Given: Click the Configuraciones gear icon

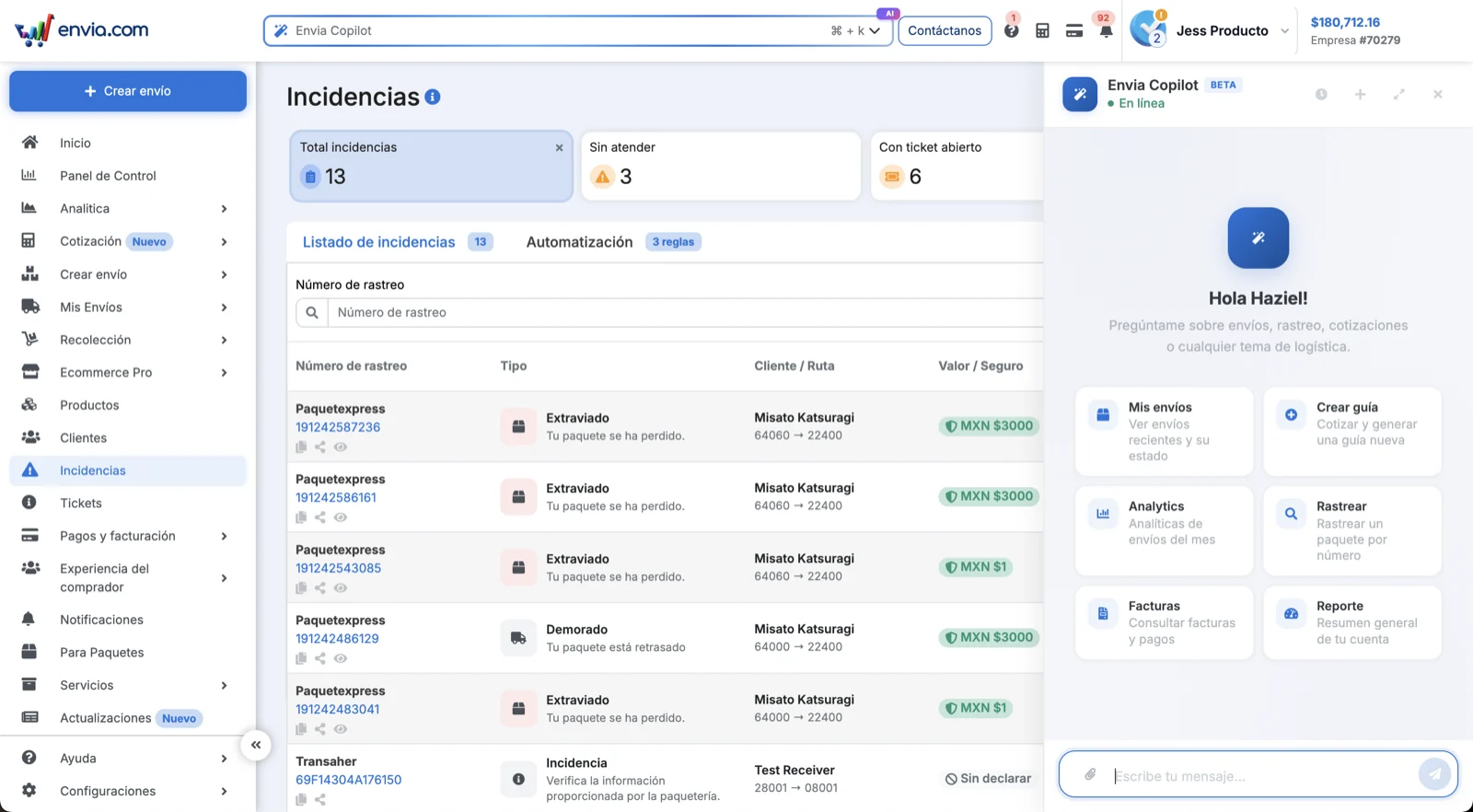Looking at the screenshot, I should (x=29, y=790).
